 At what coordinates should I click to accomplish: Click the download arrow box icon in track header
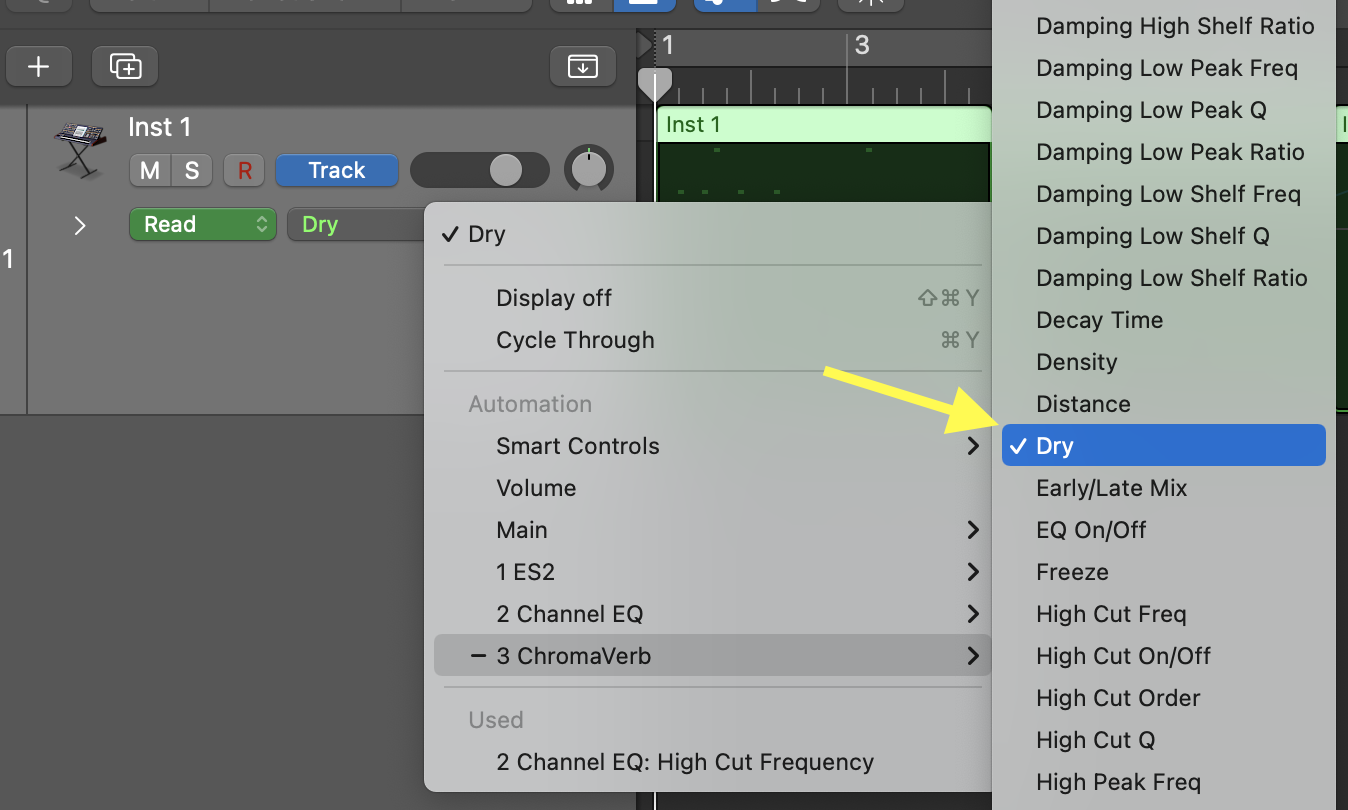click(x=582, y=67)
